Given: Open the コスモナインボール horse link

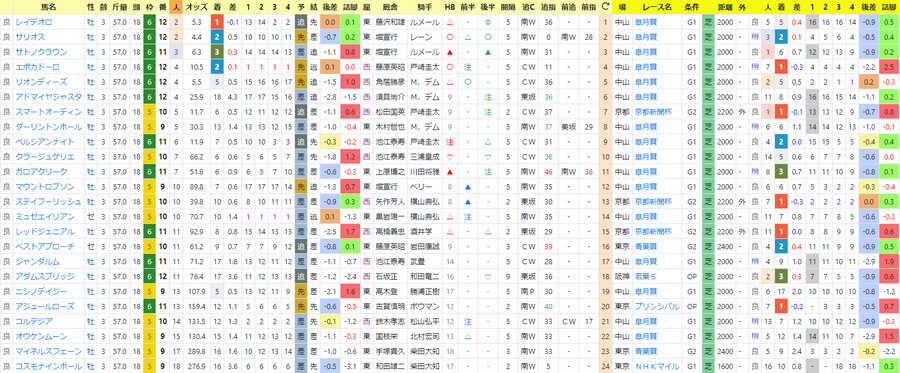Looking at the screenshot, I should tap(49, 366).
